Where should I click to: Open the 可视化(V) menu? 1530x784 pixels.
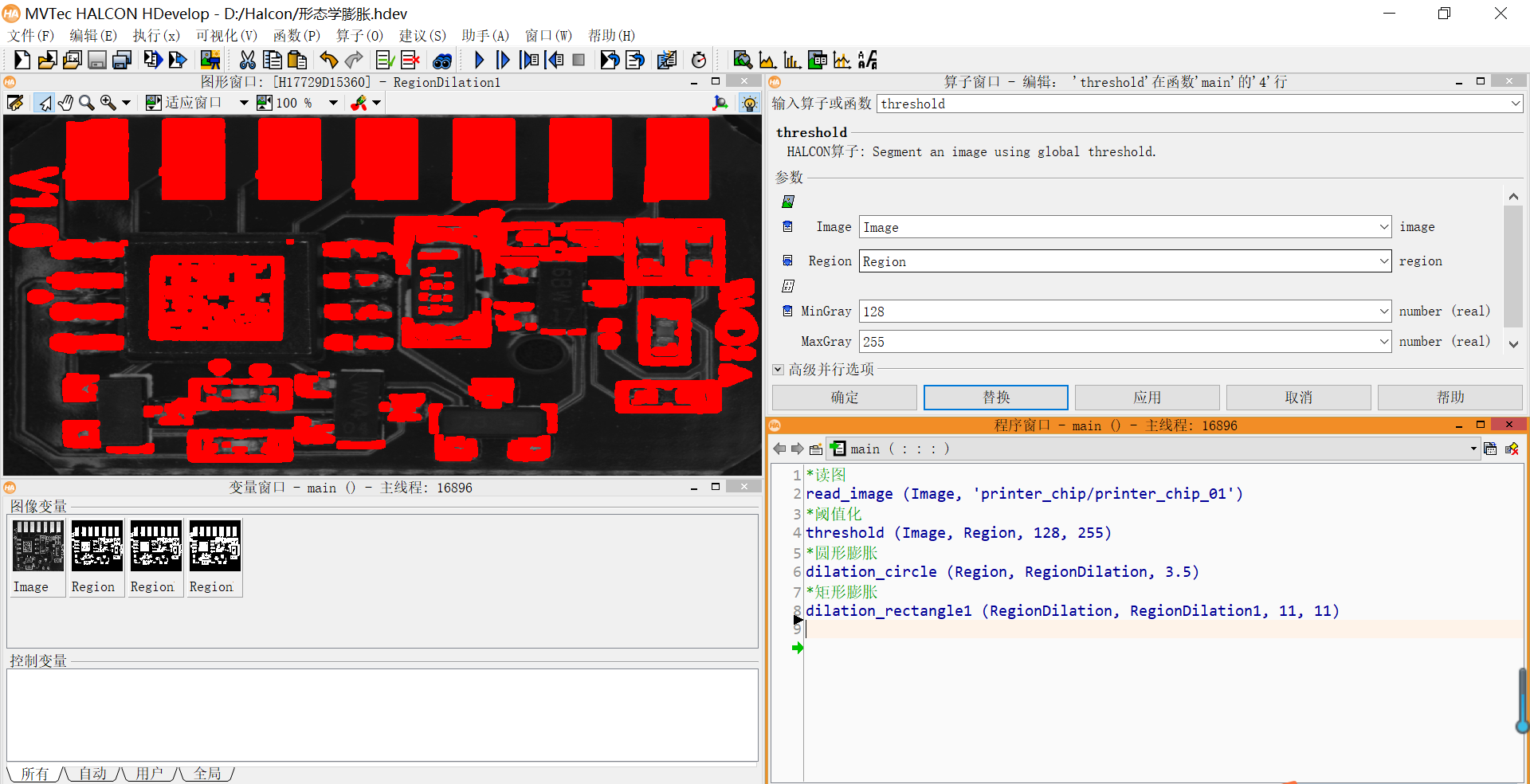click(226, 36)
